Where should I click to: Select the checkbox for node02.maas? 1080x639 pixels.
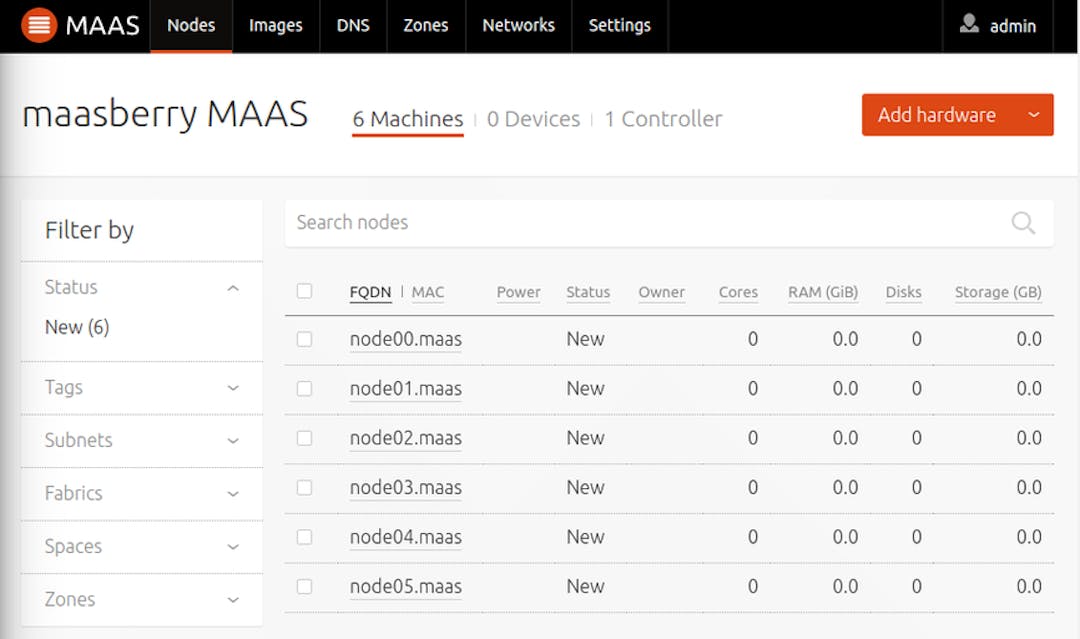(305, 438)
